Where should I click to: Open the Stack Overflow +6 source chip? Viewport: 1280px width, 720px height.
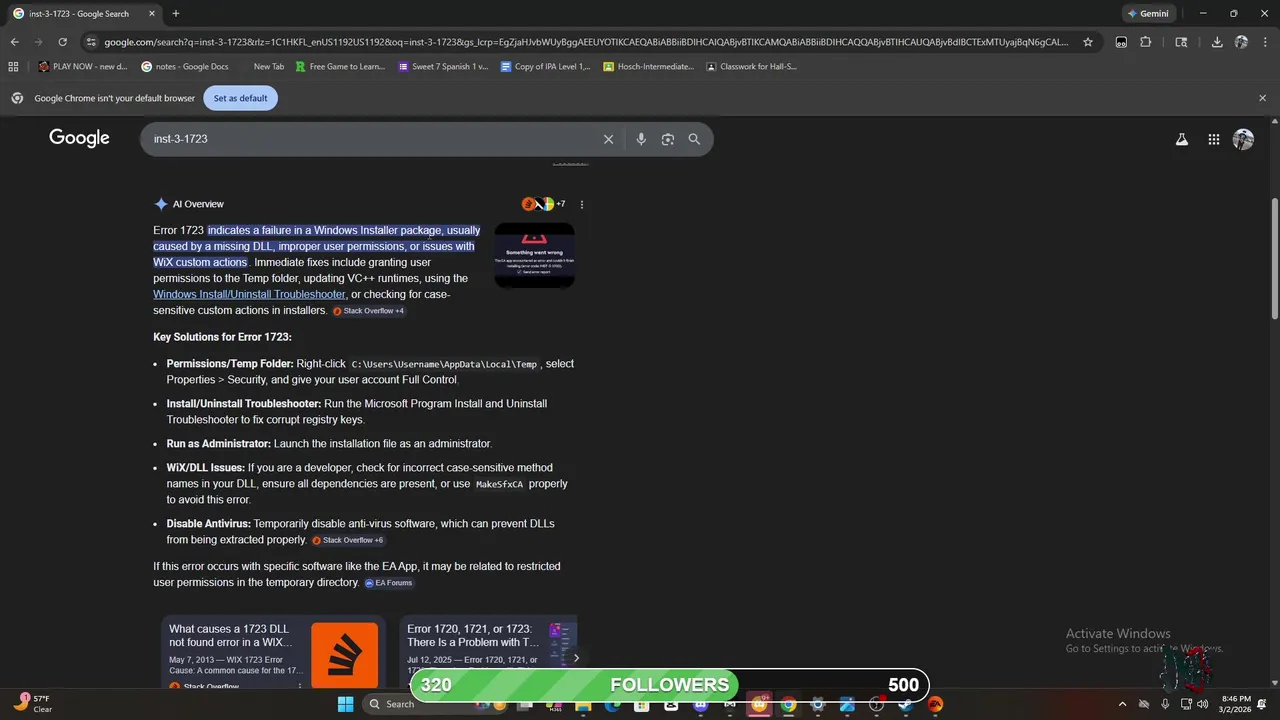coord(347,540)
